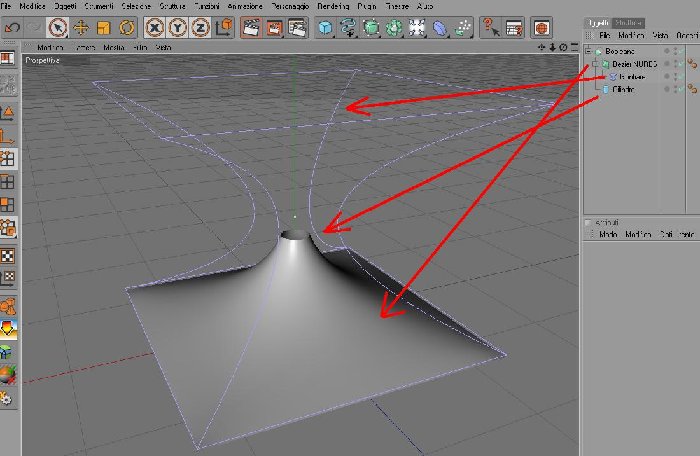Click the Attributi panel title

pos(607,222)
